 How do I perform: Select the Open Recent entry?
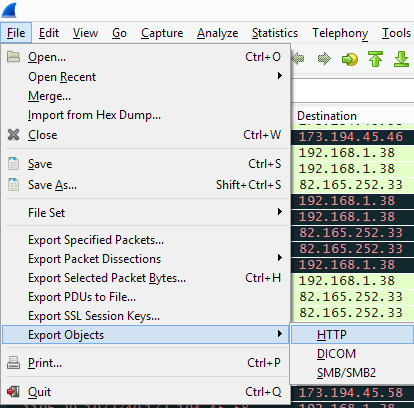pyautogui.click(x=145, y=77)
